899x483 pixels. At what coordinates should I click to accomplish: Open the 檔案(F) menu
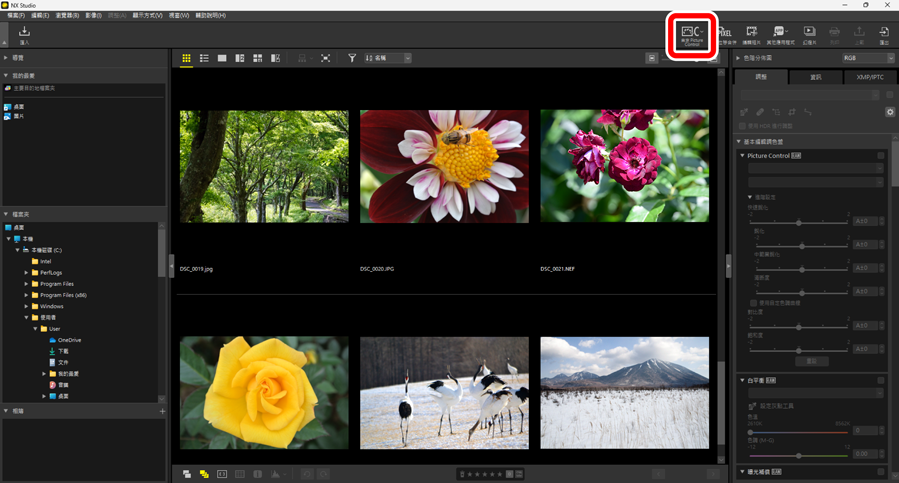tap(16, 16)
